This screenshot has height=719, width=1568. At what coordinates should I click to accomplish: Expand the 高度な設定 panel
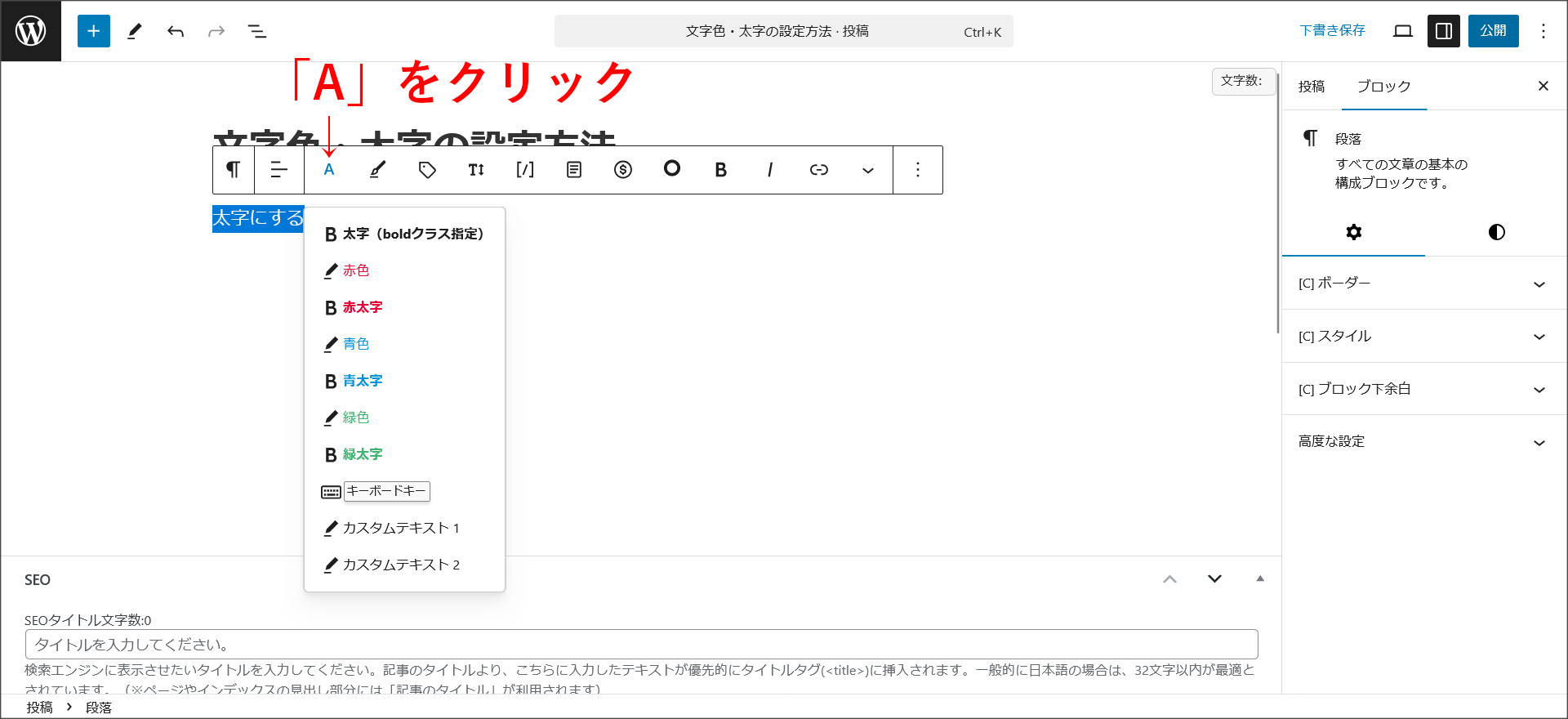point(1424,441)
